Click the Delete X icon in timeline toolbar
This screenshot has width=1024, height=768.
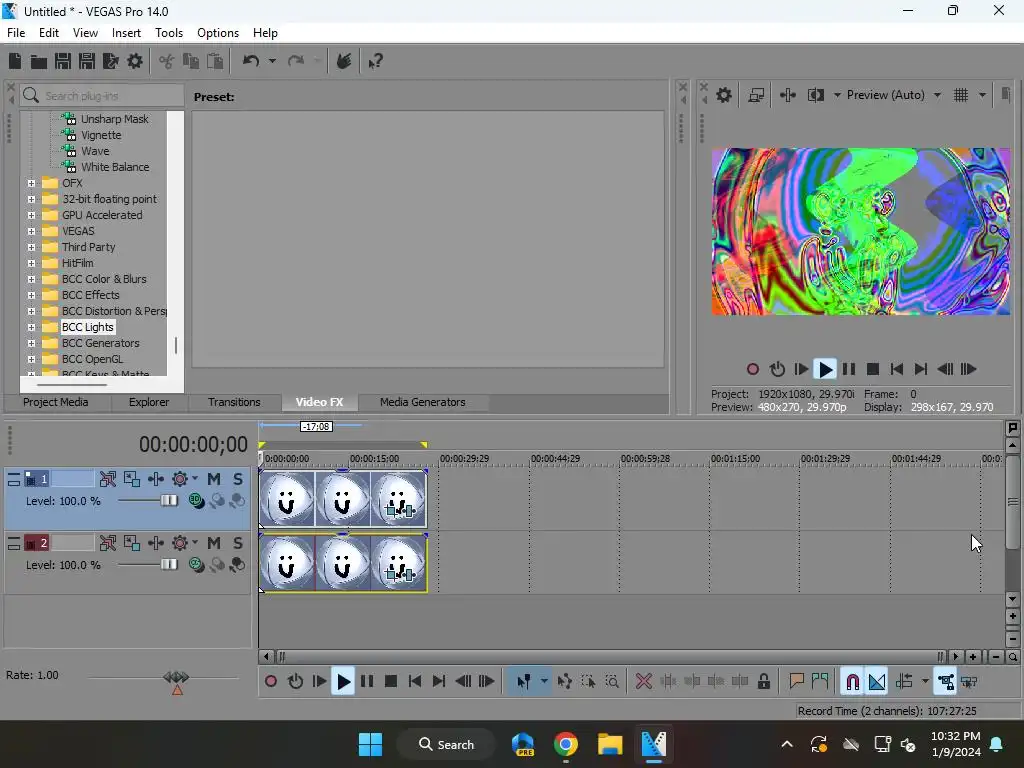pyautogui.click(x=643, y=682)
